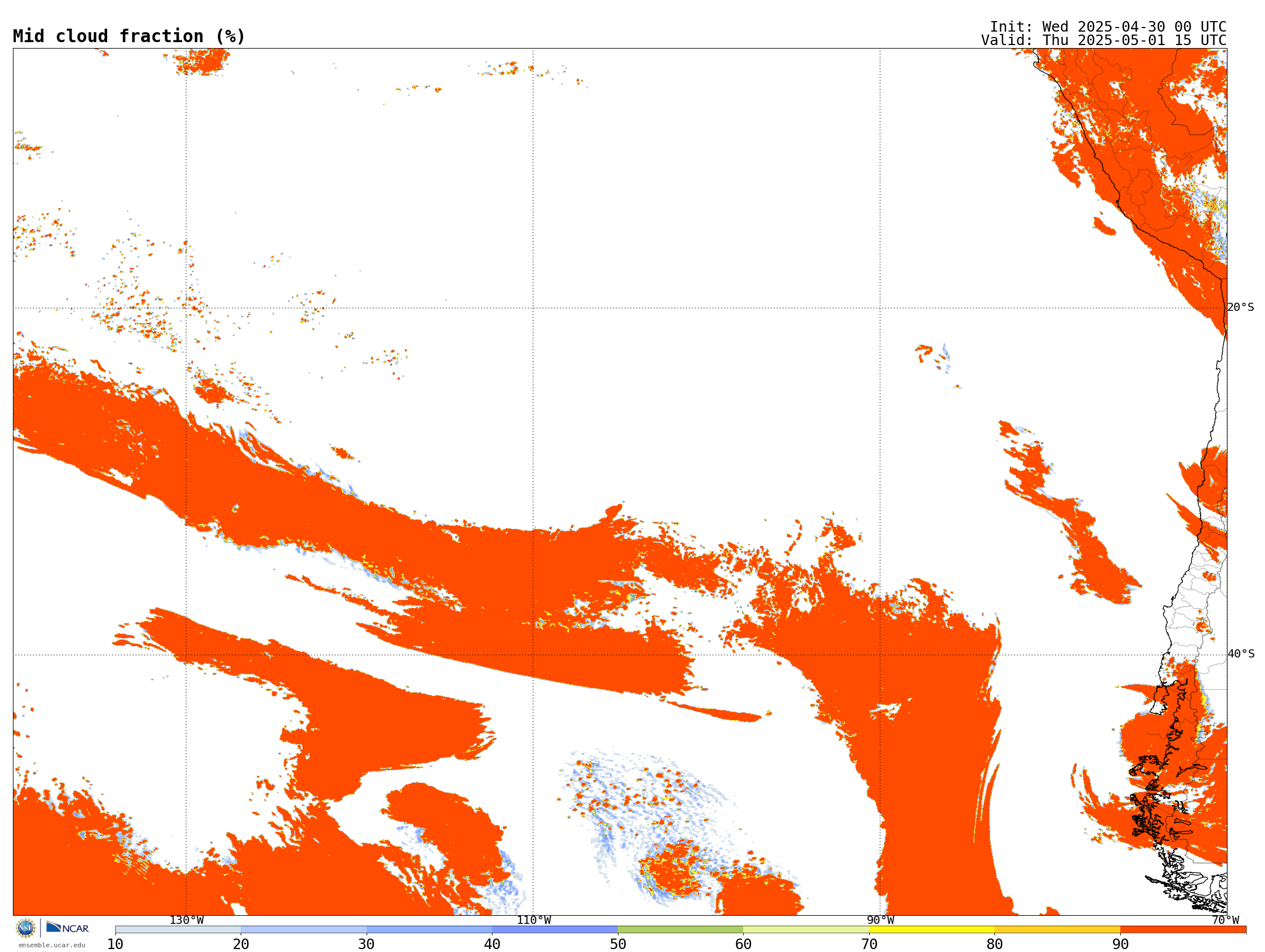Click the colorbar tick label 30
This screenshot has width=1265, height=952.
tap(367, 944)
